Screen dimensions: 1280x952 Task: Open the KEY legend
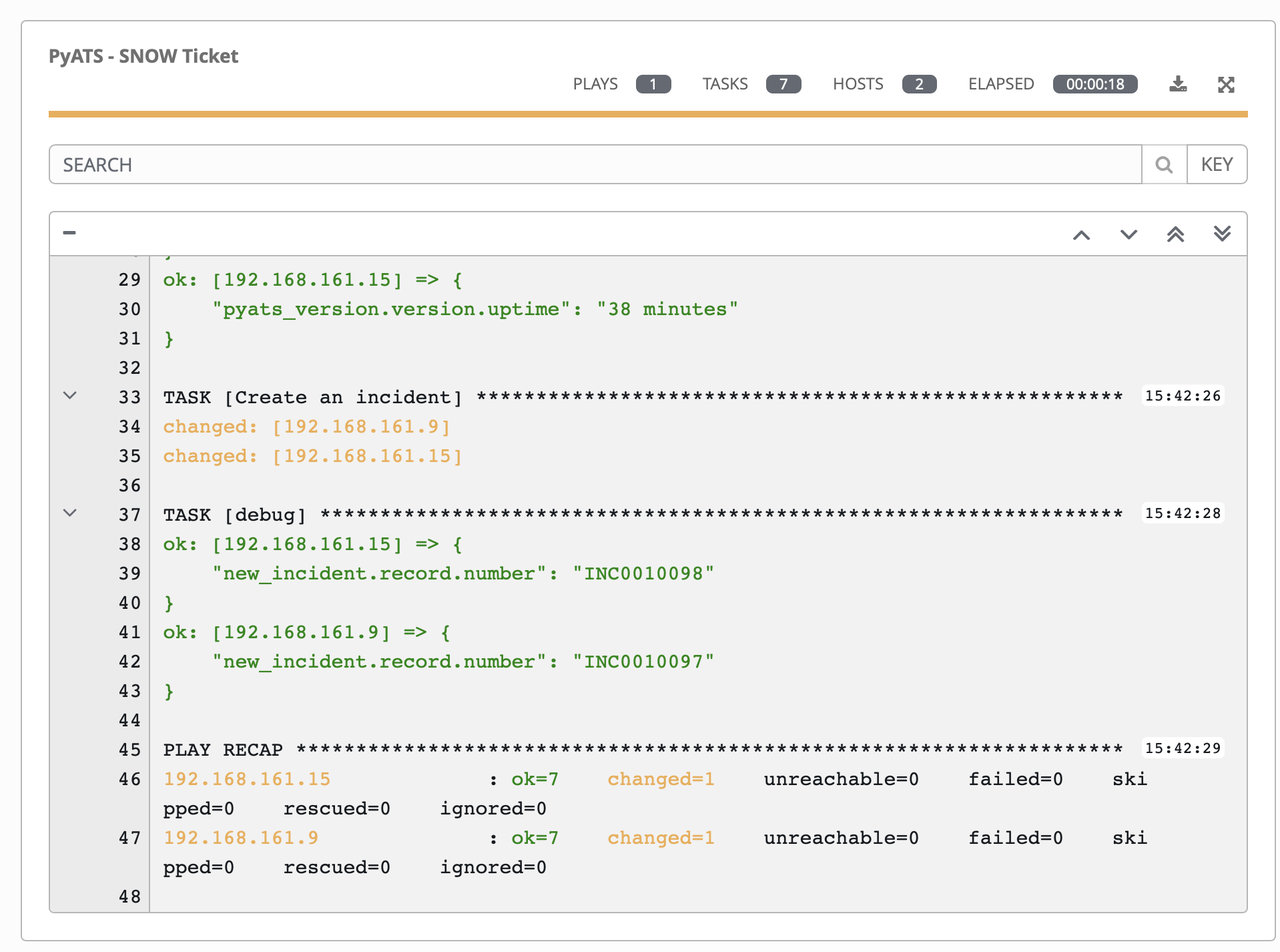click(x=1216, y=165)
